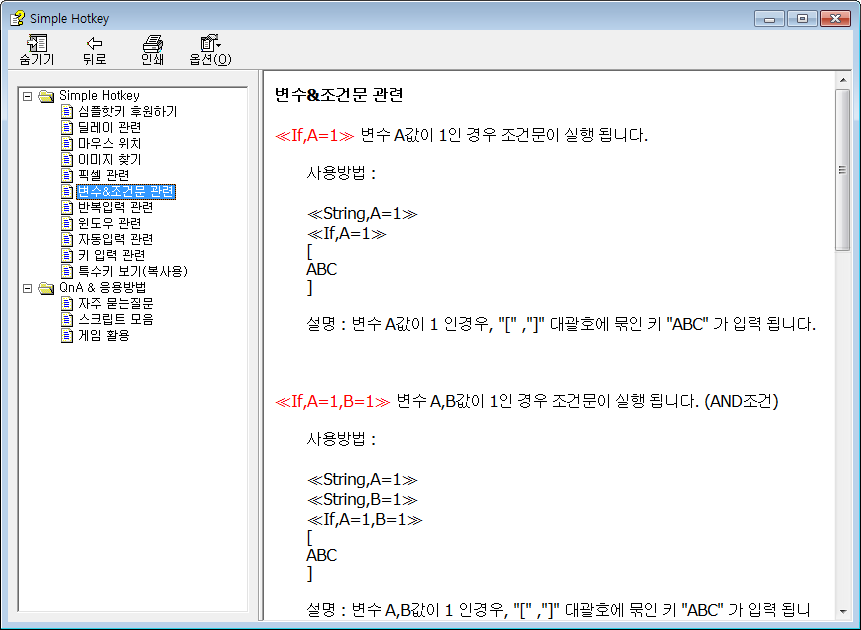Select the 픽셀 관련 topic
861x630 pixels.
[103, 175]
